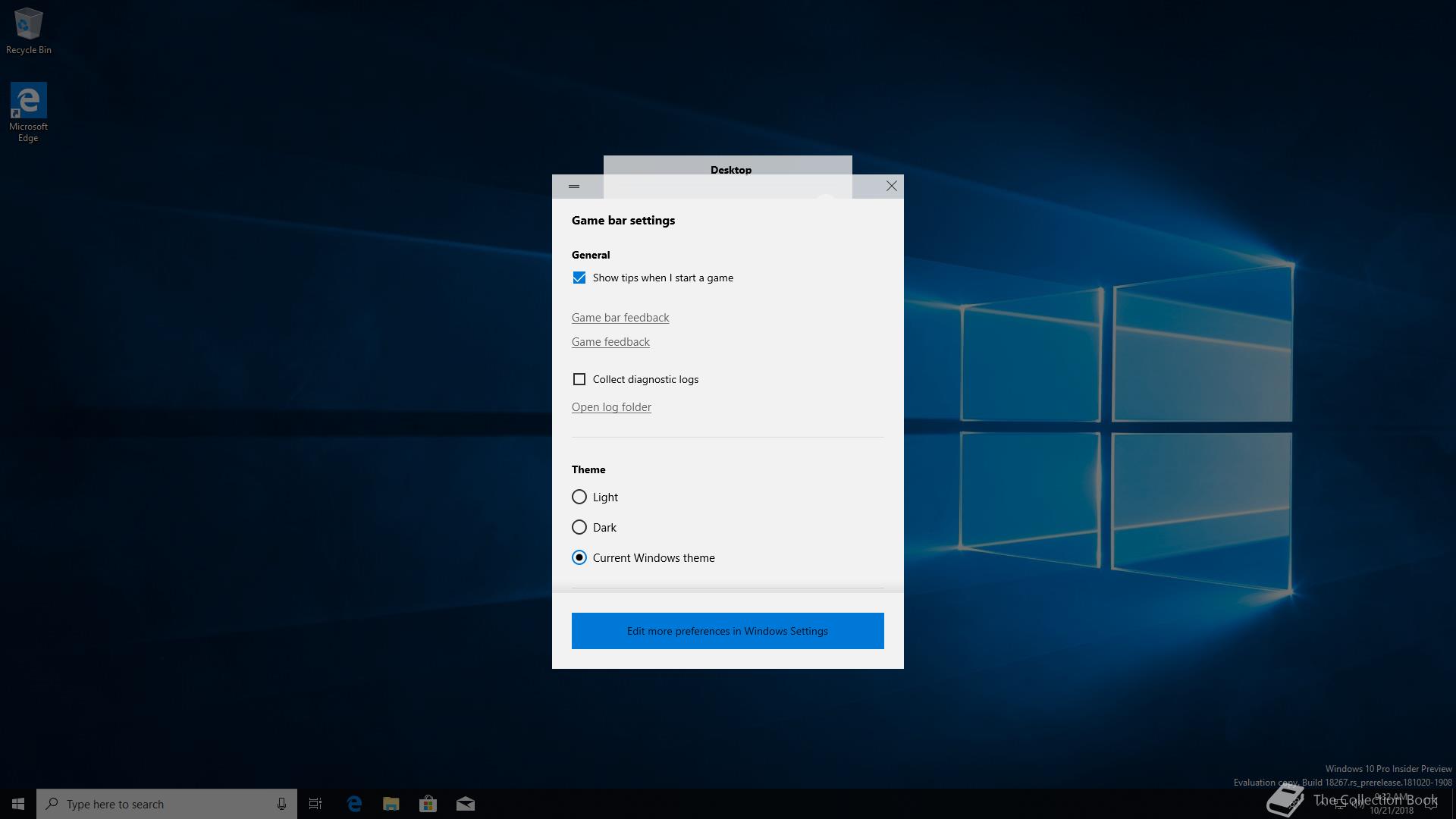Screen dimensions: 1456x819
Task: Click Microsoft Edge desktop shortcut
Action: [x=28, y=111]
